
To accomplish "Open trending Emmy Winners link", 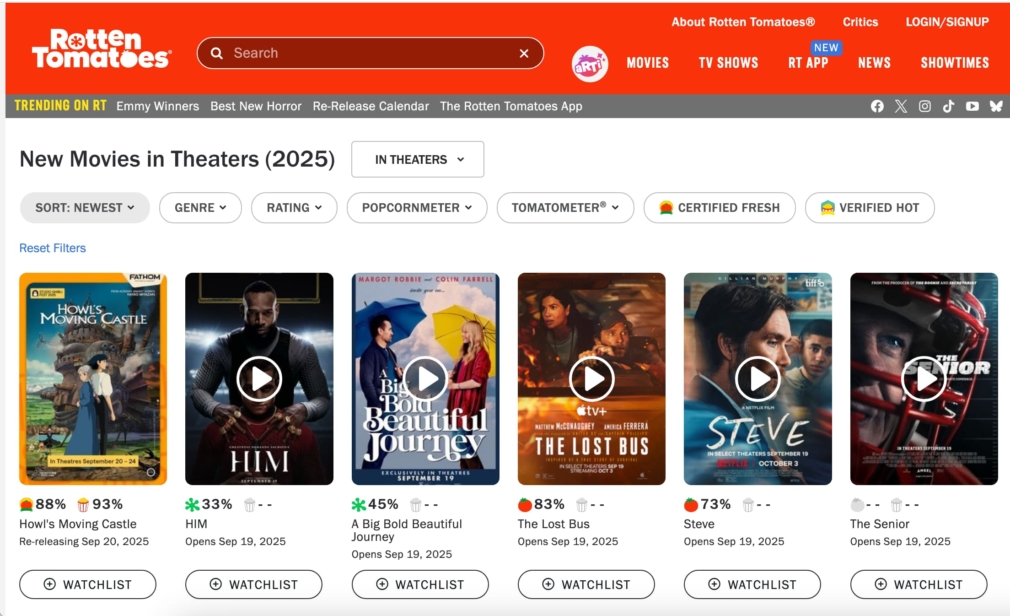I will pos(158,106).
